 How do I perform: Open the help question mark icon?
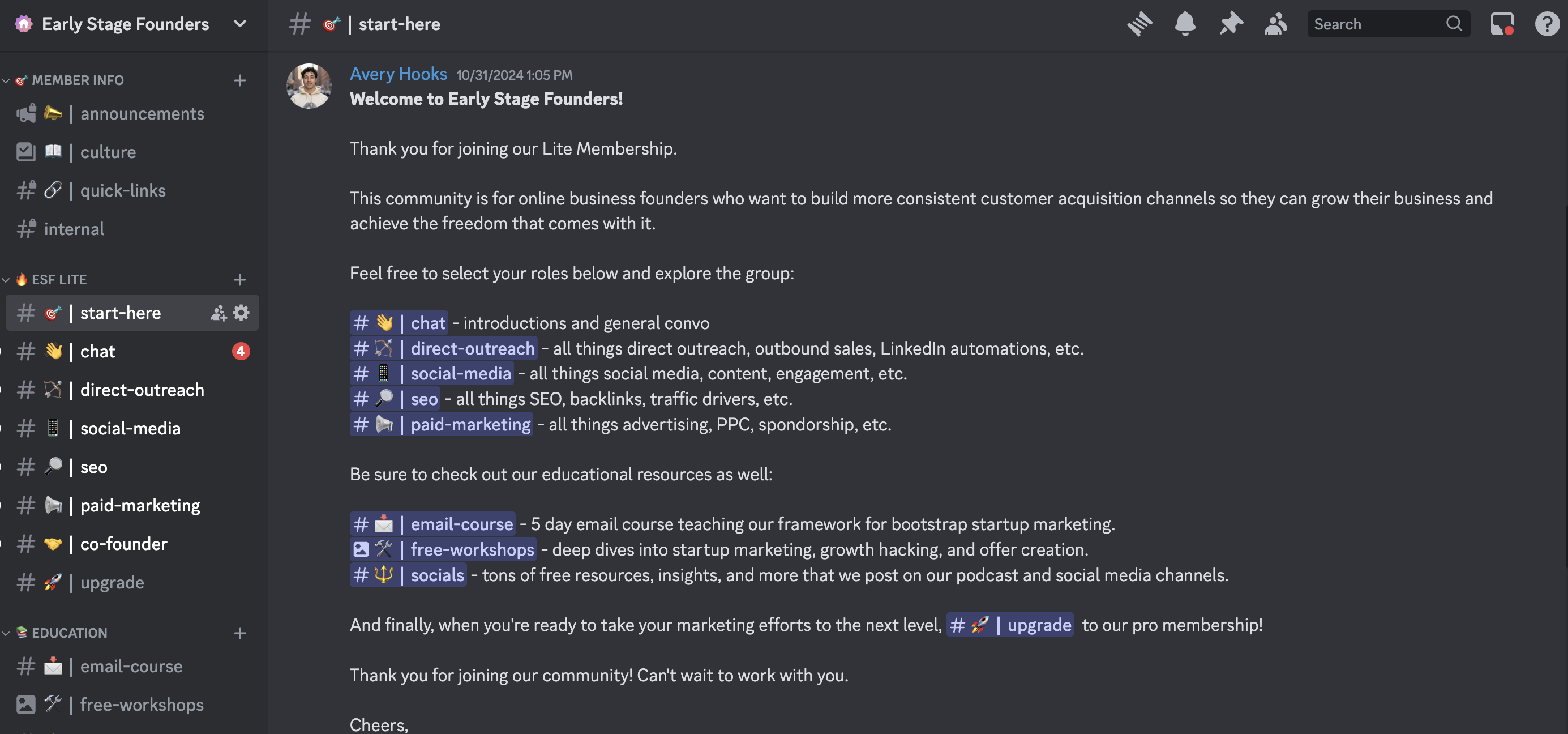(1546, 24)
